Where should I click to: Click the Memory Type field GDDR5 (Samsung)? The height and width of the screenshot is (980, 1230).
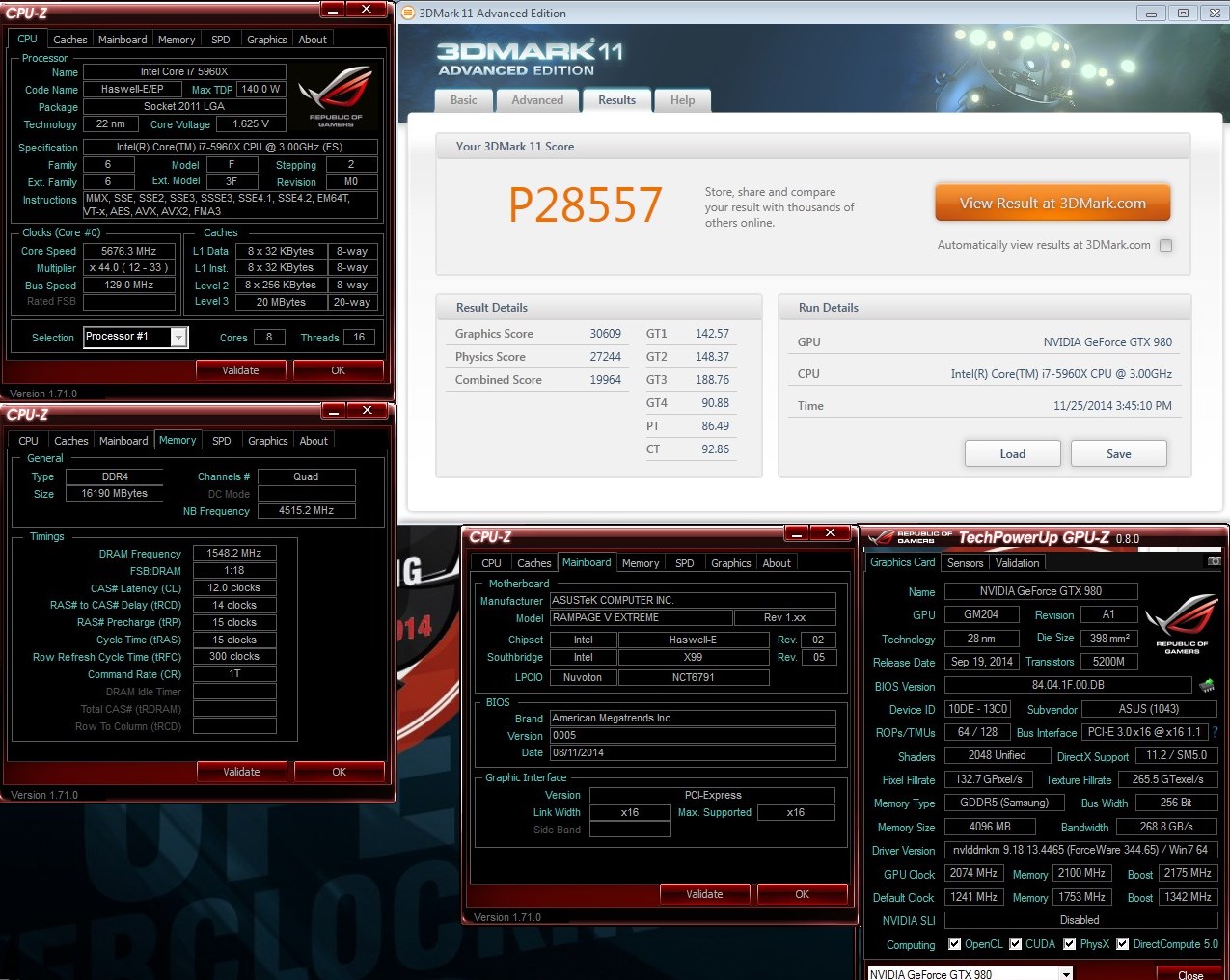click(1004, 803)
